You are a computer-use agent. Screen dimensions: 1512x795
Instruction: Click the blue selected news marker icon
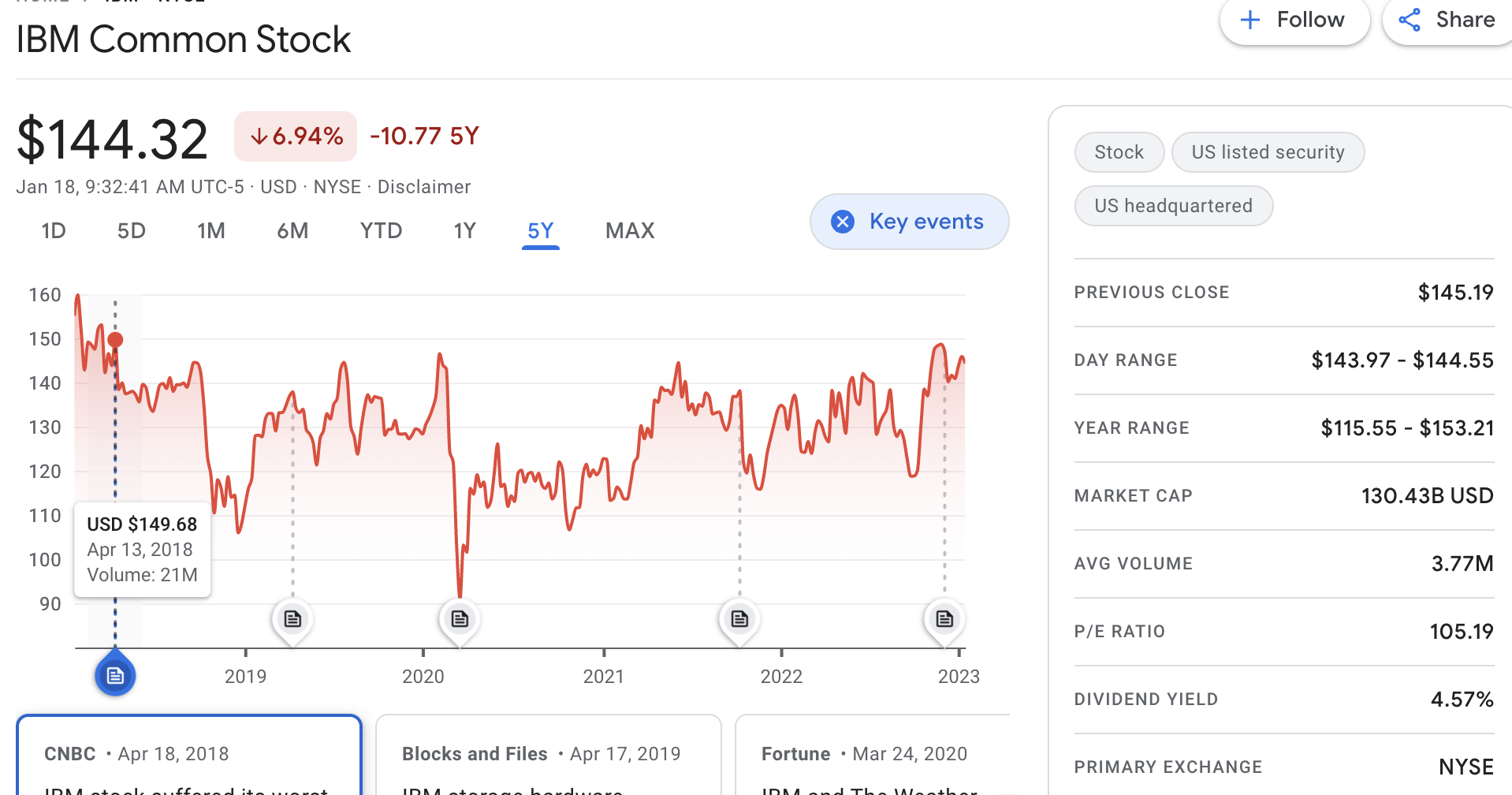(115, 676)
